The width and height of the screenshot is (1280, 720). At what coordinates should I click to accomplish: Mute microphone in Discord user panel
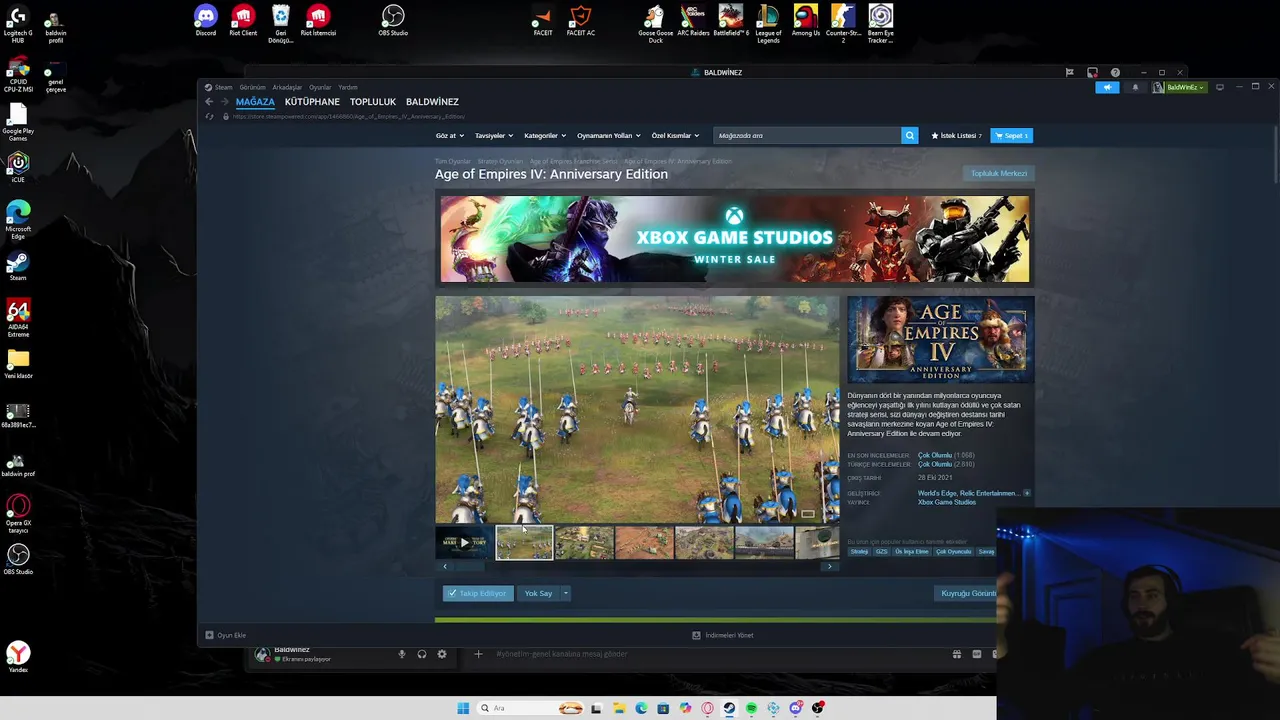click(x=402, y=654)
